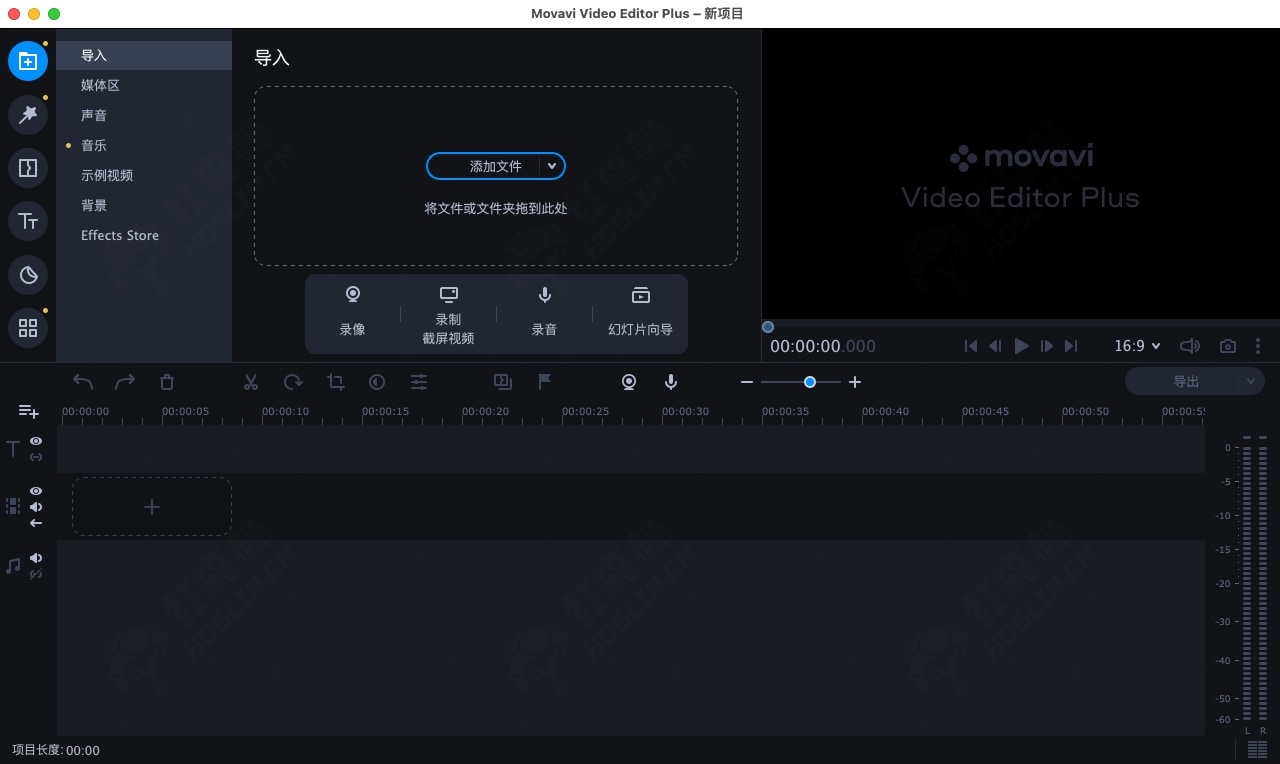1280x764 pixels.
Task: Open the 16:9 aspect ratio dropdown
Action: tap(1138, 346)
